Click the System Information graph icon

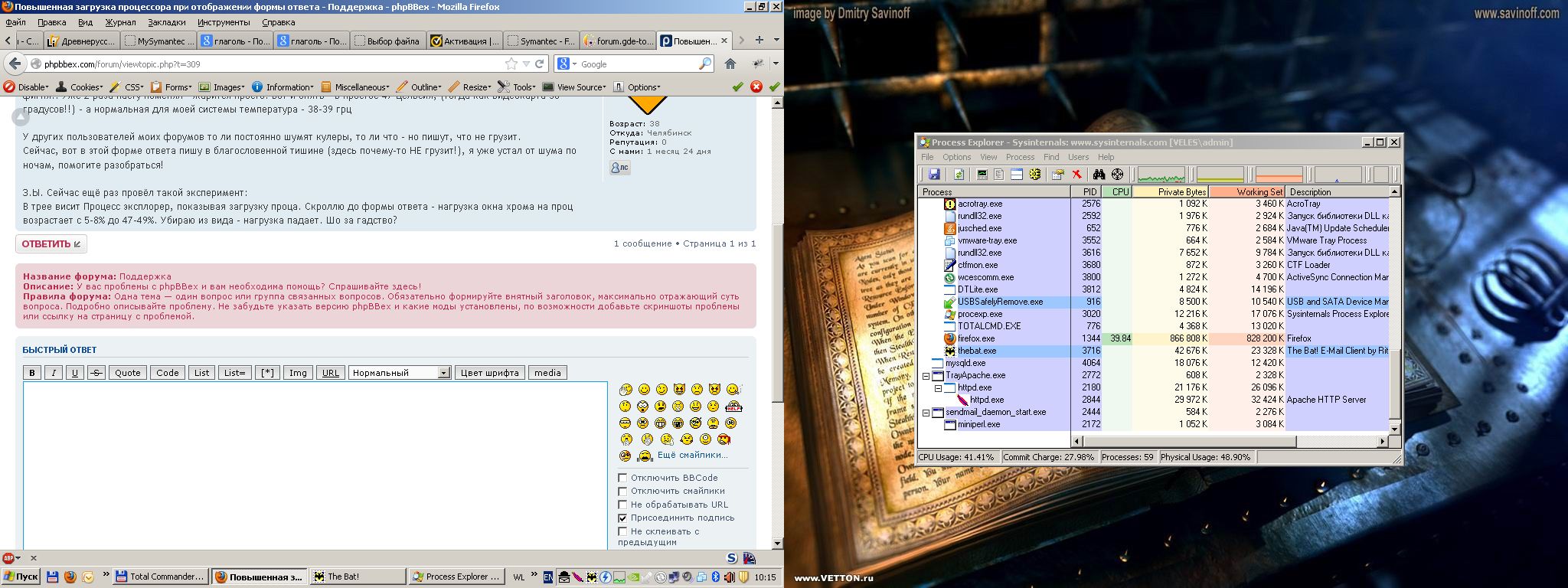(x=982, y=175)
